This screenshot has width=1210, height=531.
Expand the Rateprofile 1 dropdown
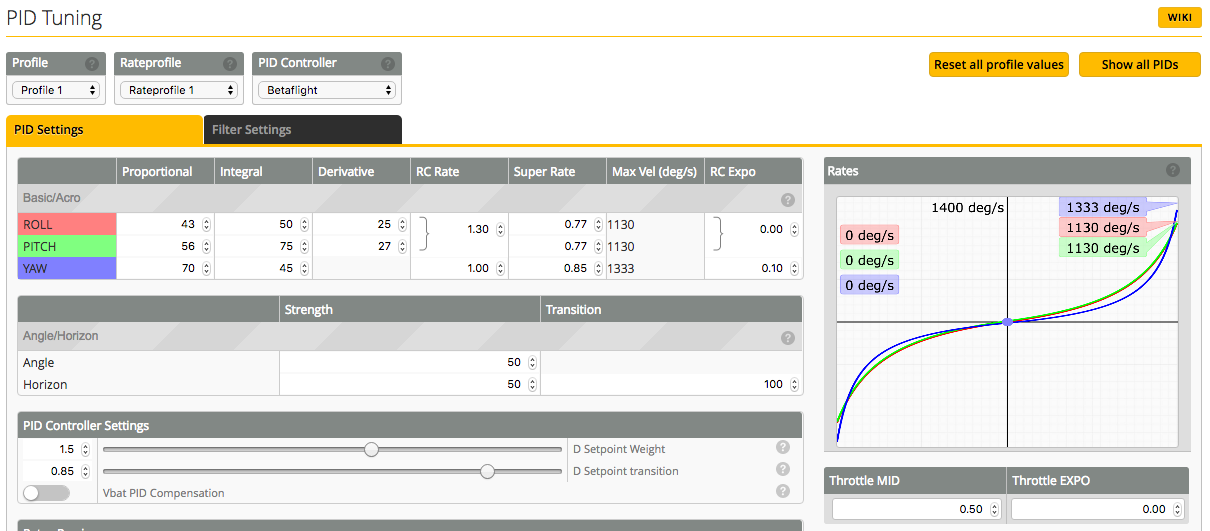(x=178, y=90)
